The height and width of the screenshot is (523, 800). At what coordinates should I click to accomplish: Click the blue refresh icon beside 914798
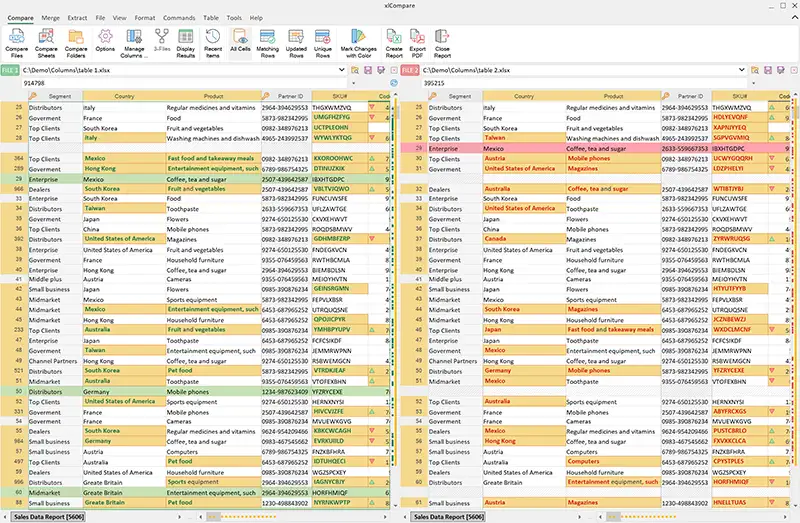coord(394,83)
